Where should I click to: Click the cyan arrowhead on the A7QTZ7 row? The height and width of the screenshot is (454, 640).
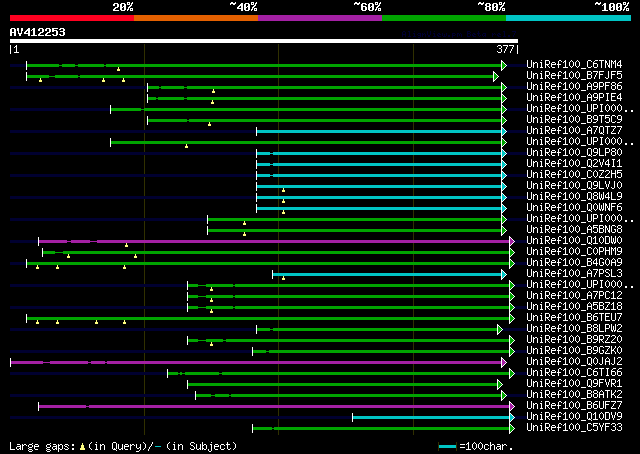504,131
